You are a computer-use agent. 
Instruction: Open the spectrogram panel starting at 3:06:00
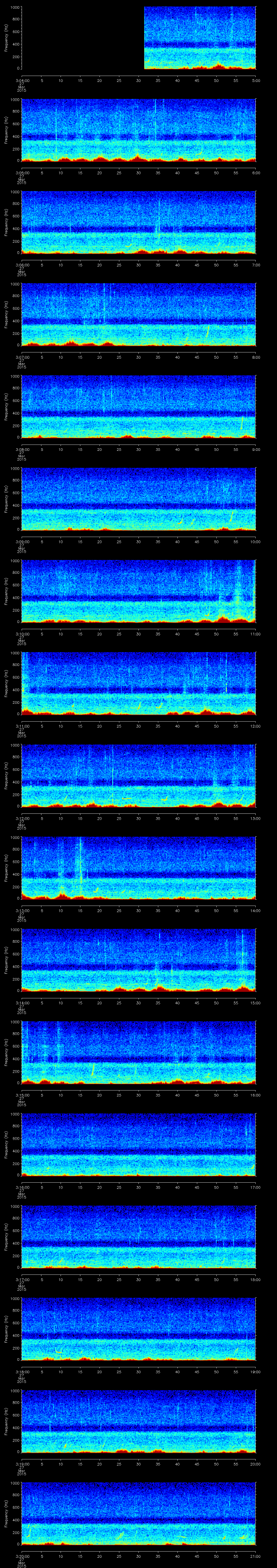coord(139,222)
